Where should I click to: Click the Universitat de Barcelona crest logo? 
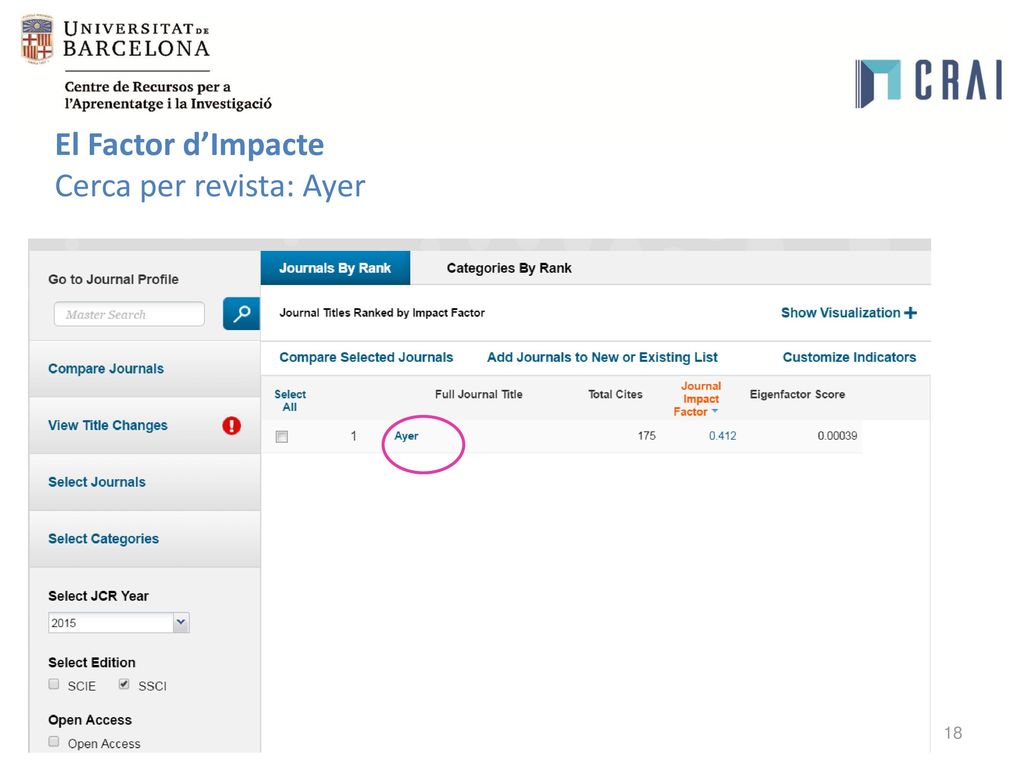(x=37, y=39)
